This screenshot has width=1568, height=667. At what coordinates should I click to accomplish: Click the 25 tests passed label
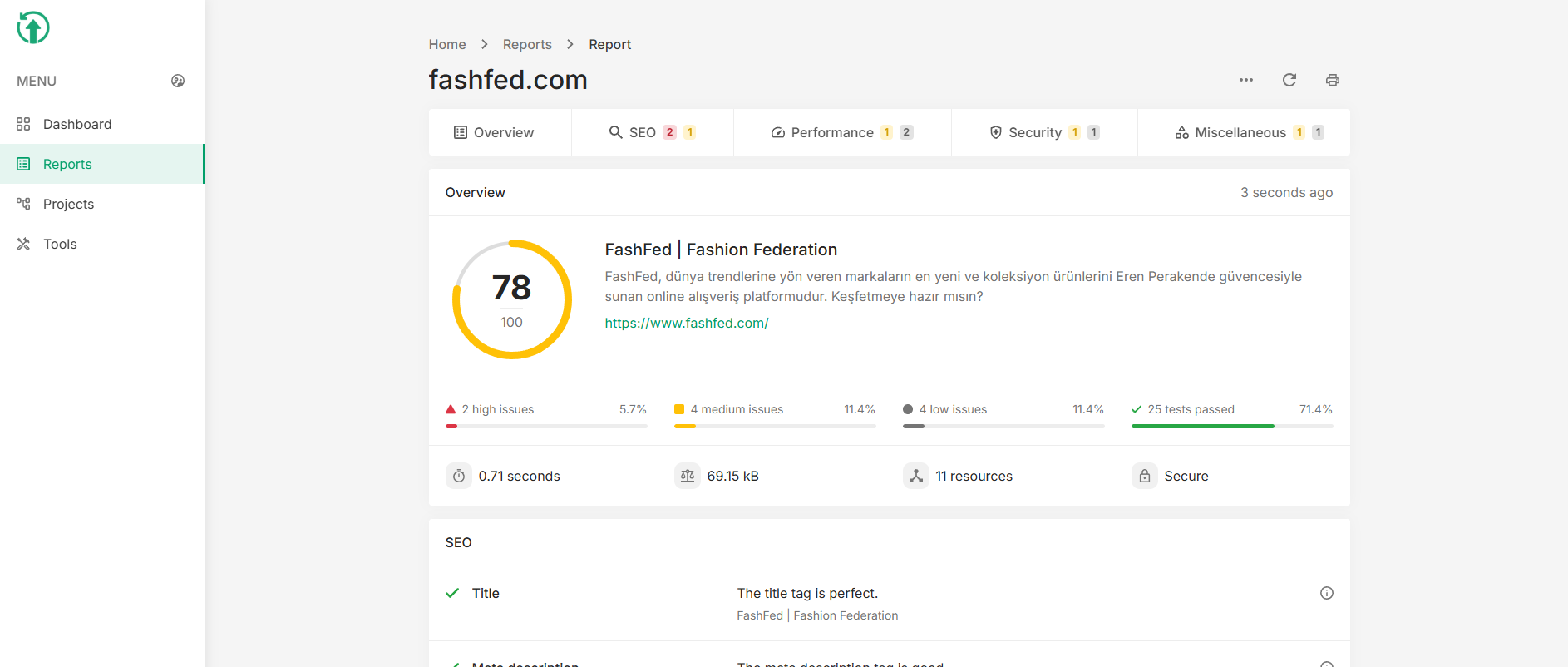(x=1191, y=409)
